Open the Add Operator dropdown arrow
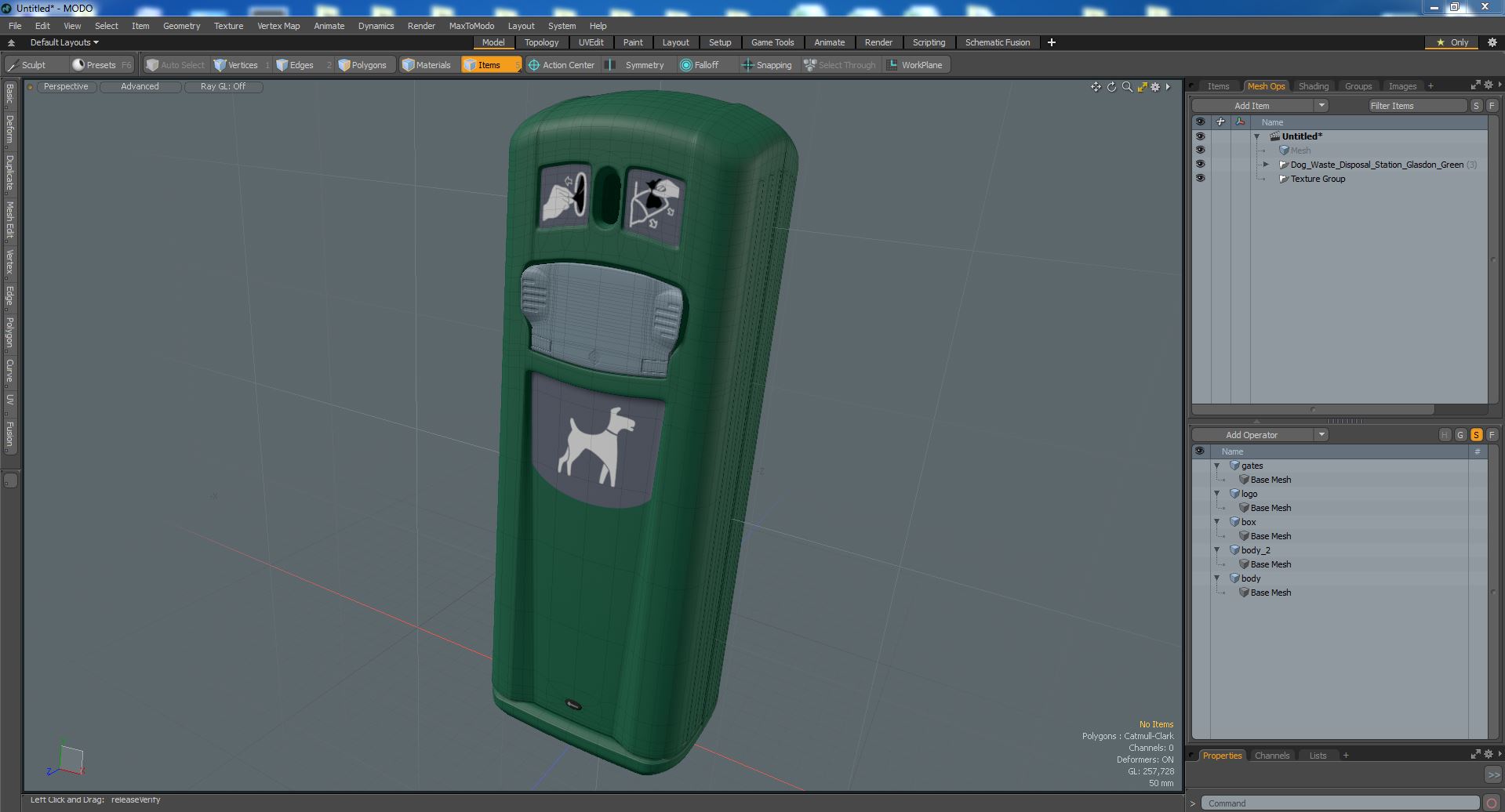The height and width of the screenshot is (812, 1505). 1321,435
